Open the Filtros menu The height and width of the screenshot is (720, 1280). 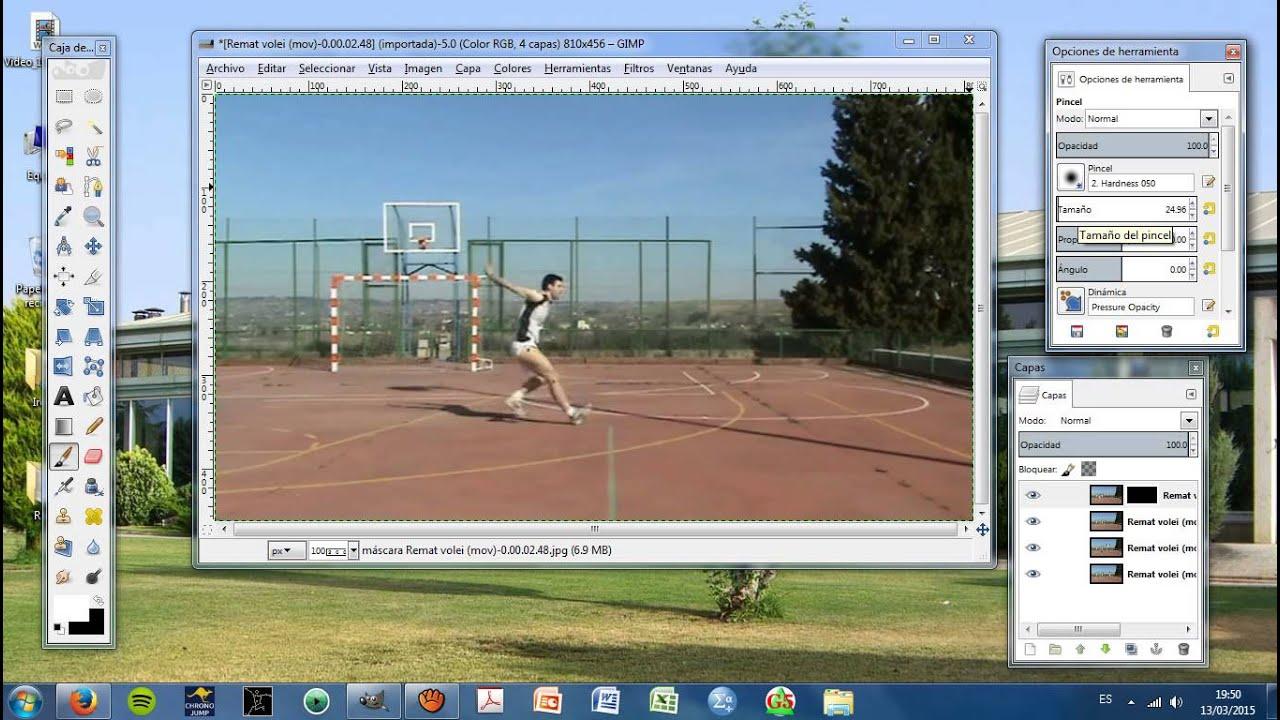639,68
